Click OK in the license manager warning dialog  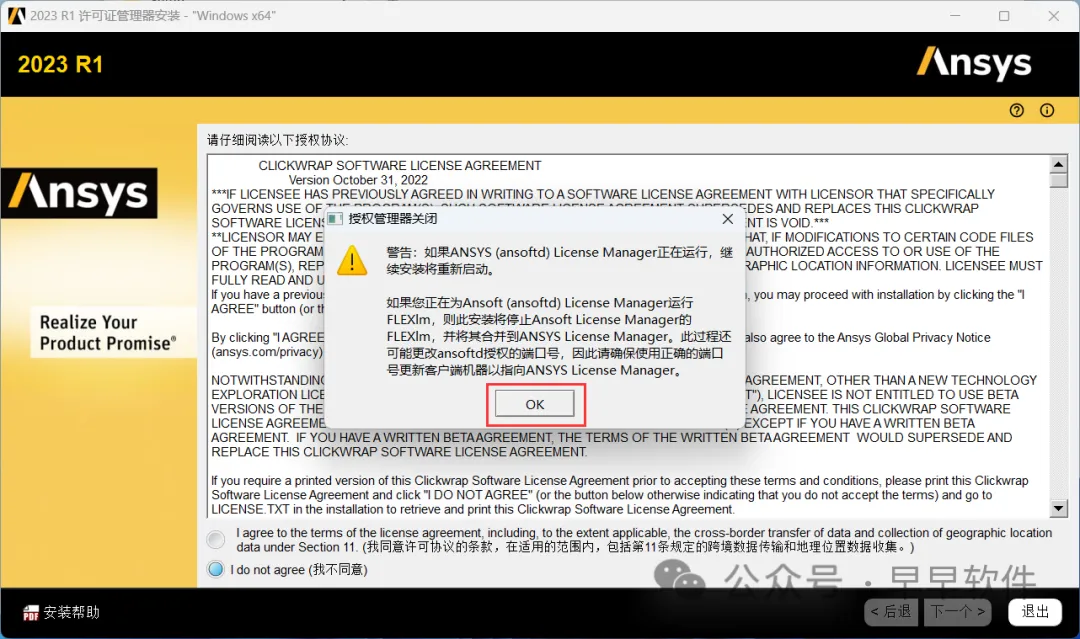(x=534, y=404)
